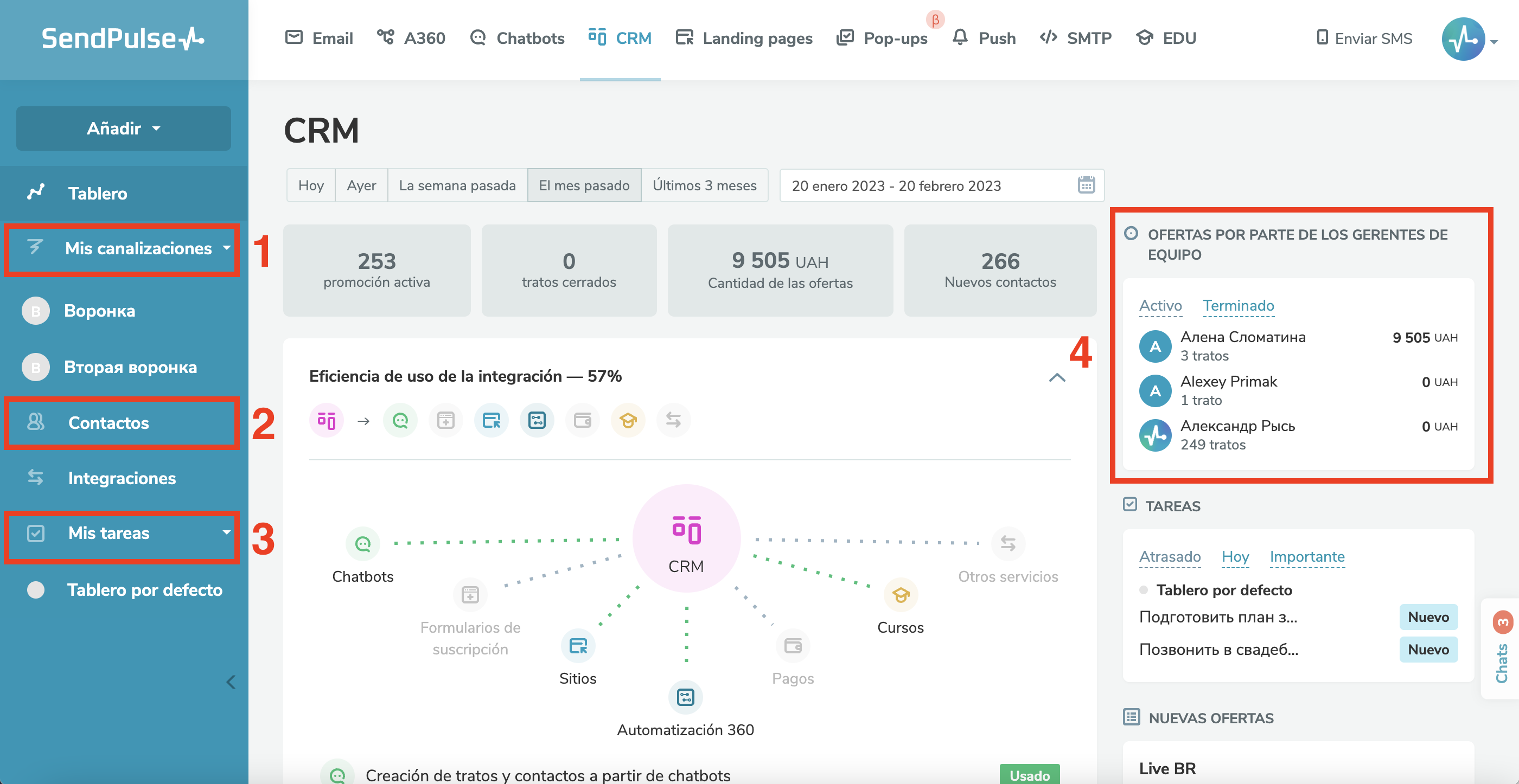Select the Sitios icon in the diagram
This screenshot has height=784, width=1519.
(x=577, y=646)
